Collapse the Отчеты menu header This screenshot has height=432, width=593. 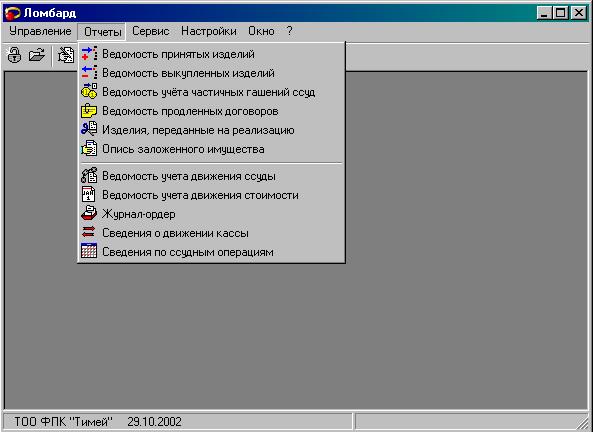(x=102, y=32)
